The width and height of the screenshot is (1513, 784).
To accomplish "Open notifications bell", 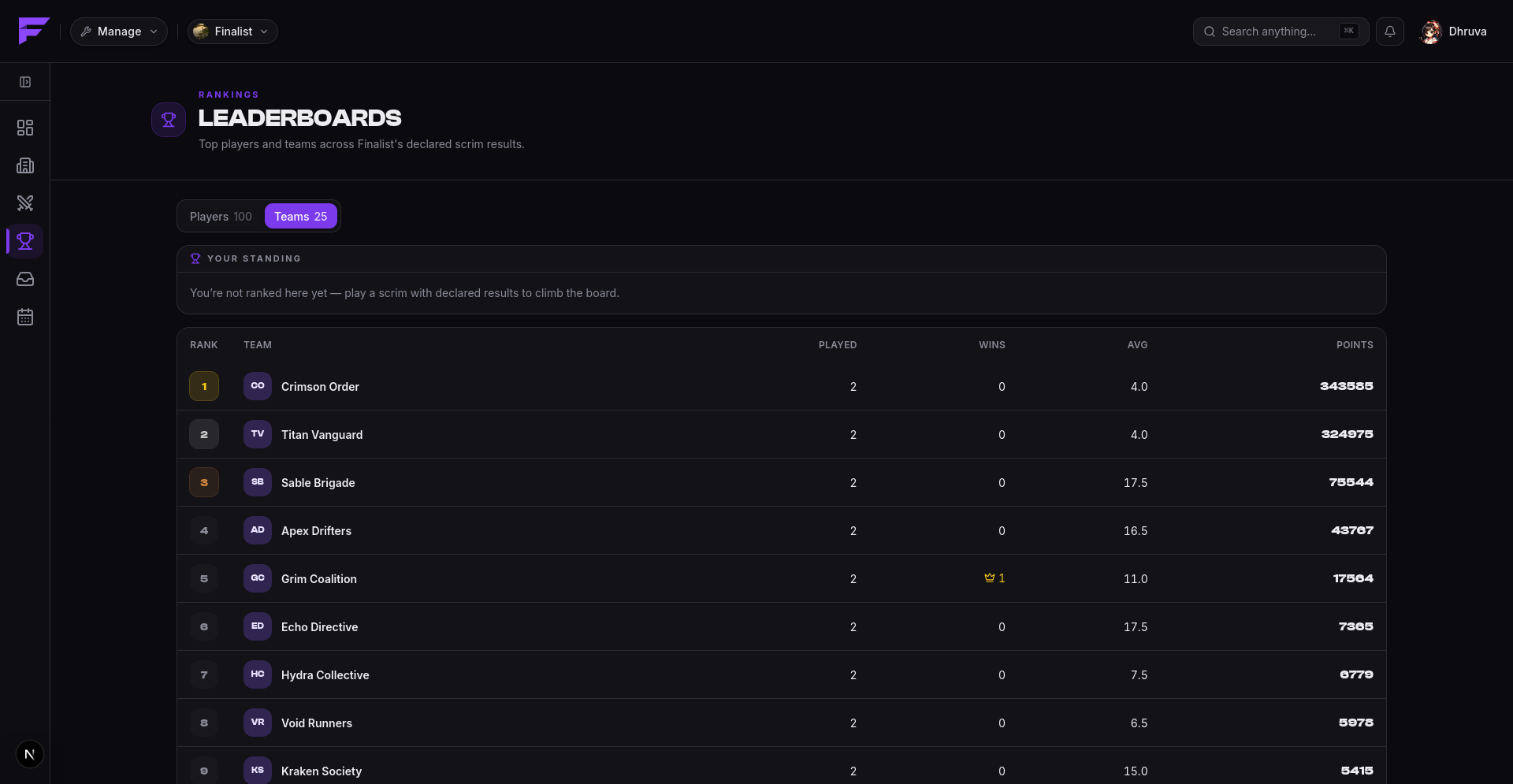I will pos(1390,32).
